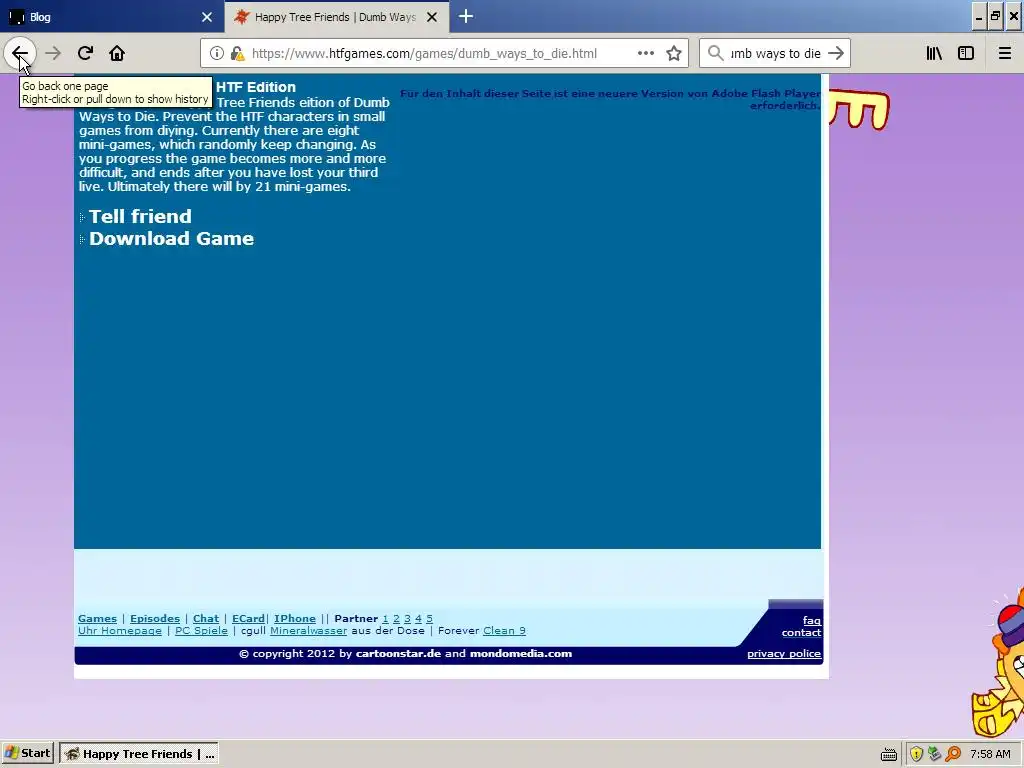Open the Mineralwasser link
Image resolution: width=1024 pixels, height=768 pixels.
coord(308,631)
